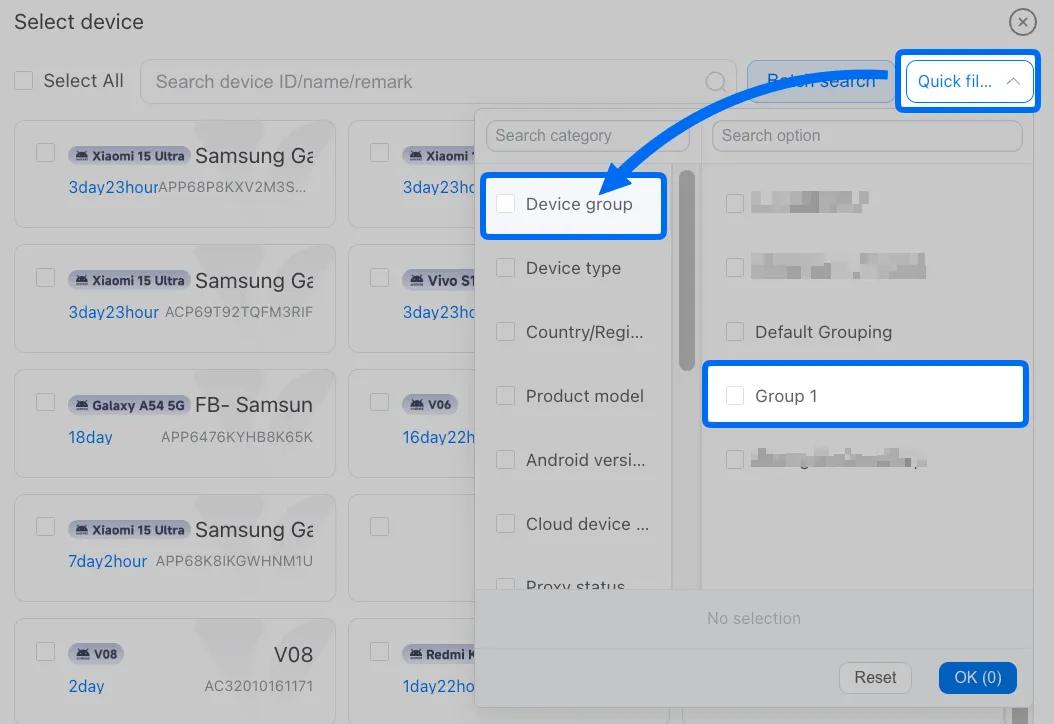
Task: Select checkbox of device APP68K8IKGWHNM1U
Action: (x=46, y=526)
